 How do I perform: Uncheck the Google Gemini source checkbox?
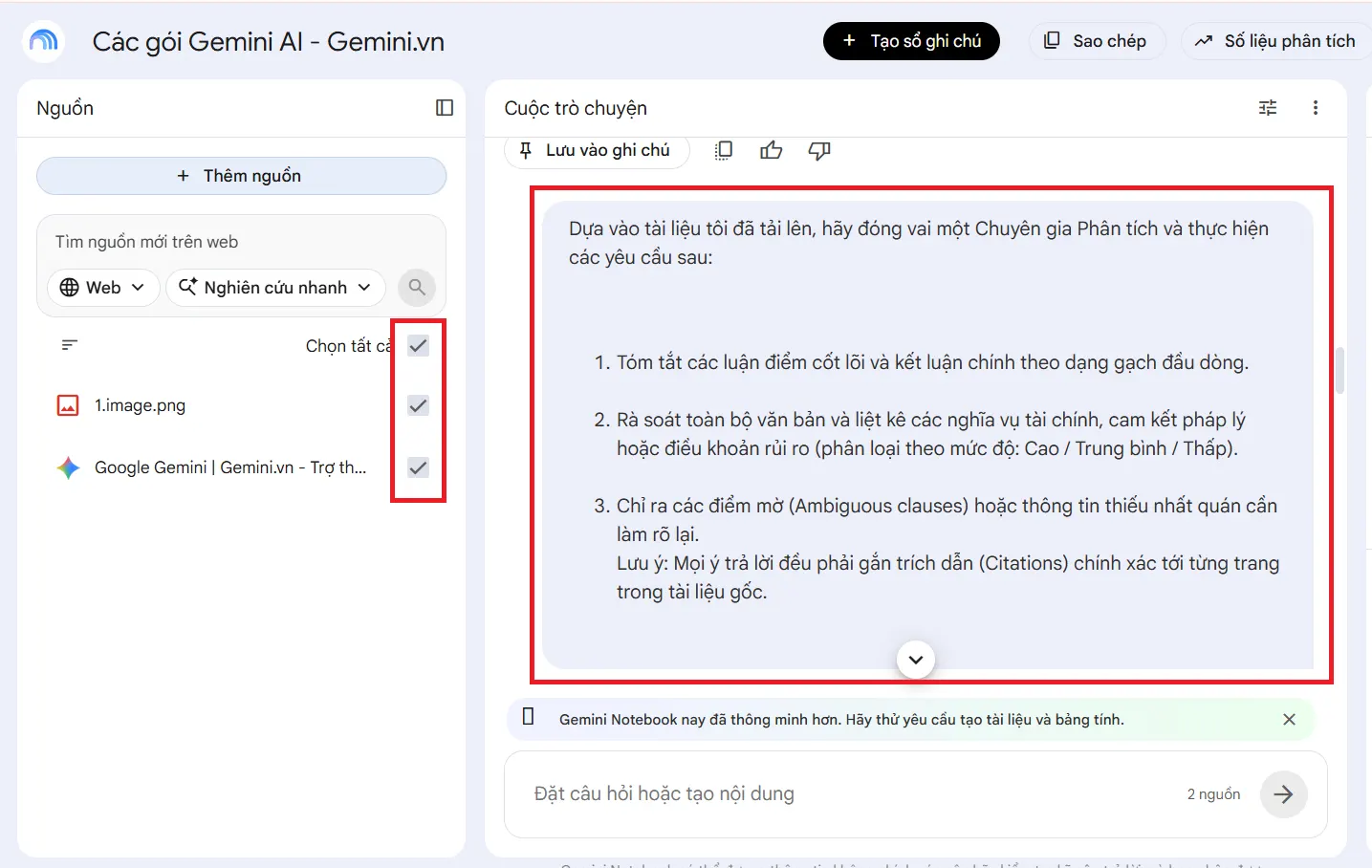[418, 467]
